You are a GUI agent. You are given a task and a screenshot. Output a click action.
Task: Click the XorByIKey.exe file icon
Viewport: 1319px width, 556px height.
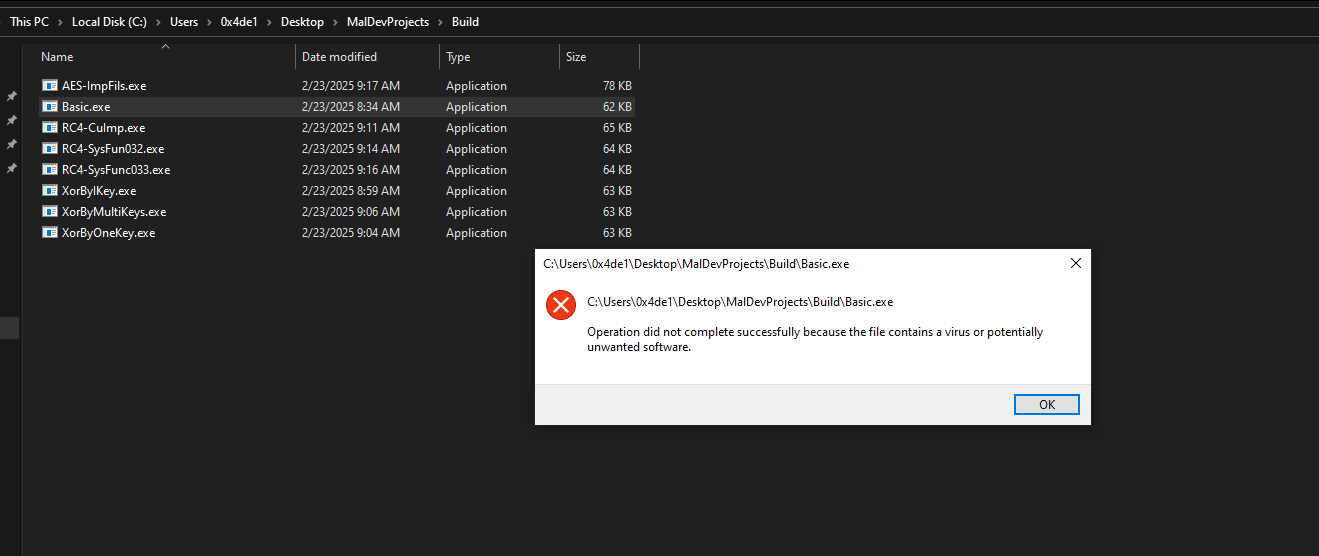[50, 191]
